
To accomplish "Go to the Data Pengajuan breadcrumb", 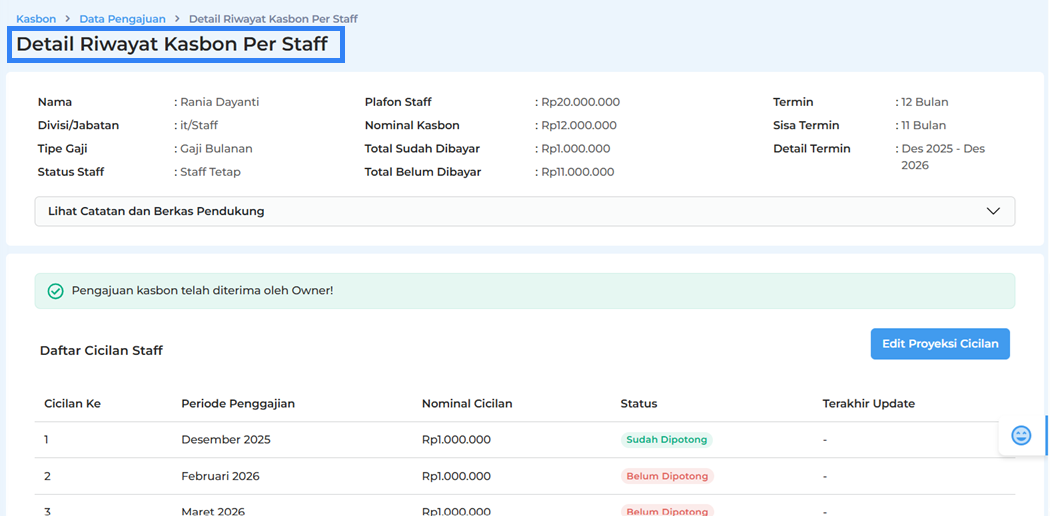I will tap(122, 19).
